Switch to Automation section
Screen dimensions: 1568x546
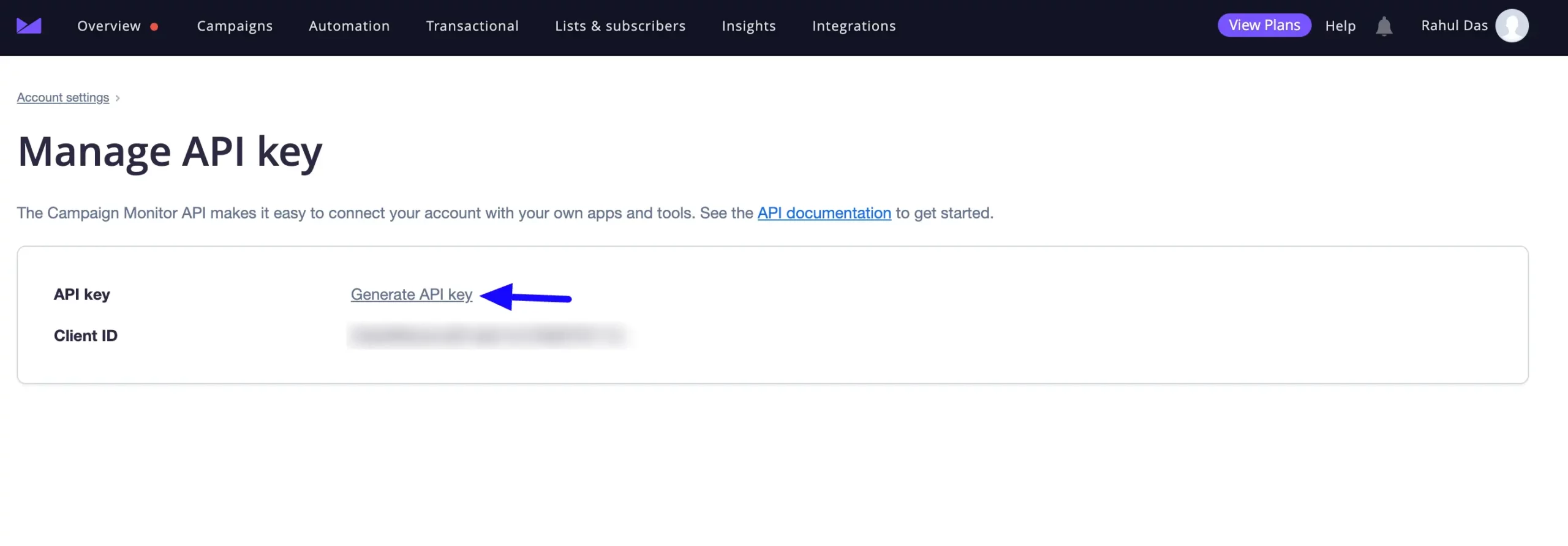pos(349,26)
